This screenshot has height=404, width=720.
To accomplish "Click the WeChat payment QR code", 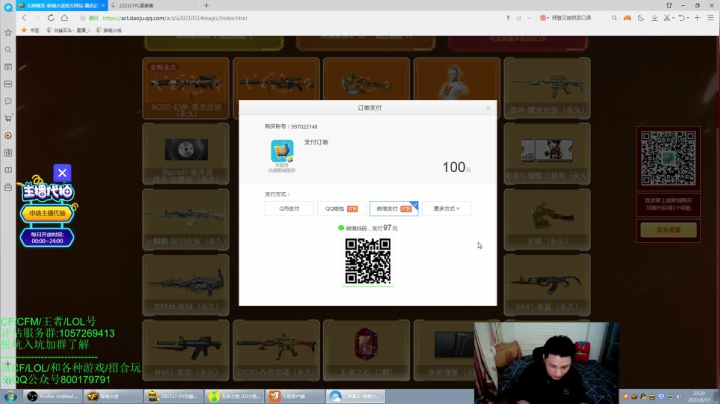I will coord(368,261).
